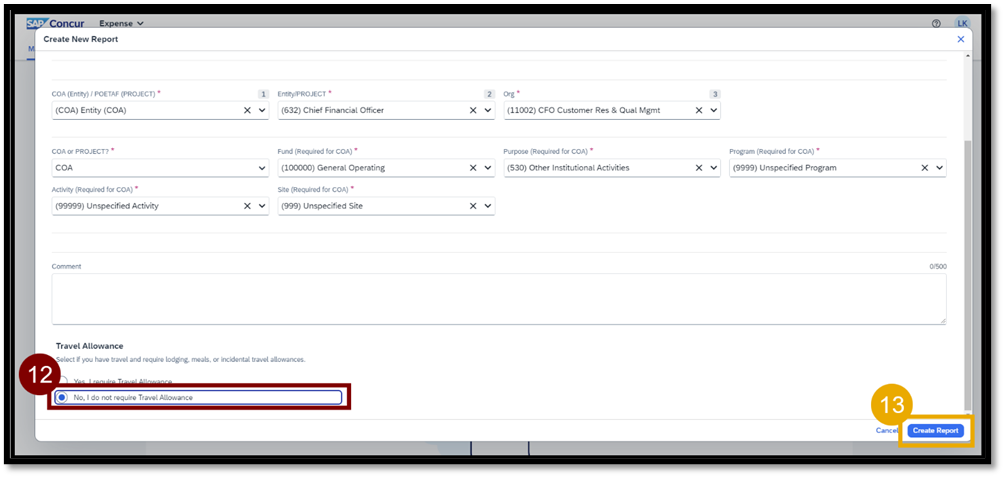Select No, I do not require Travel Allowance

[x=63, y=398]
